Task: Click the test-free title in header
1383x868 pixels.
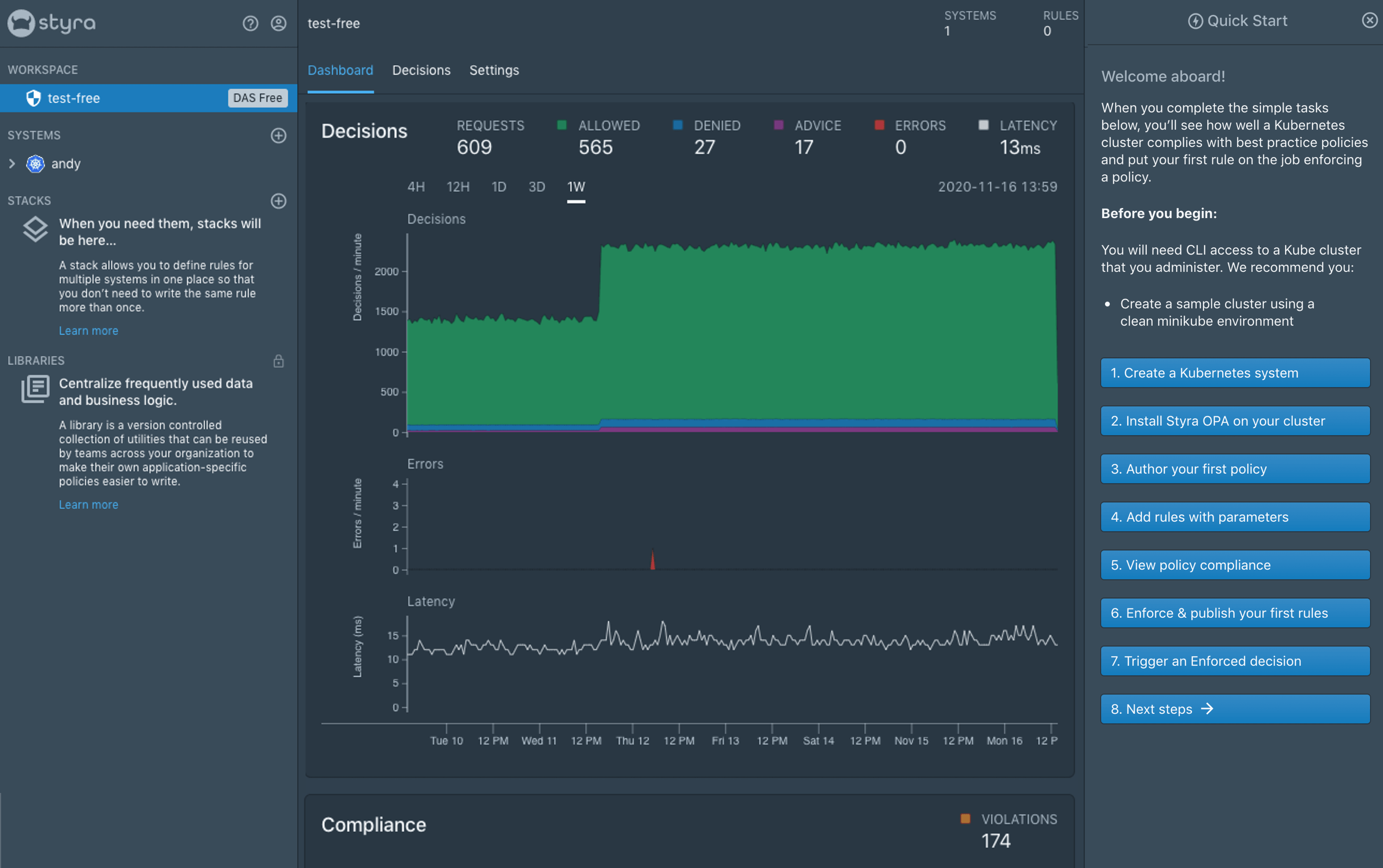Action: coord(333,24)
